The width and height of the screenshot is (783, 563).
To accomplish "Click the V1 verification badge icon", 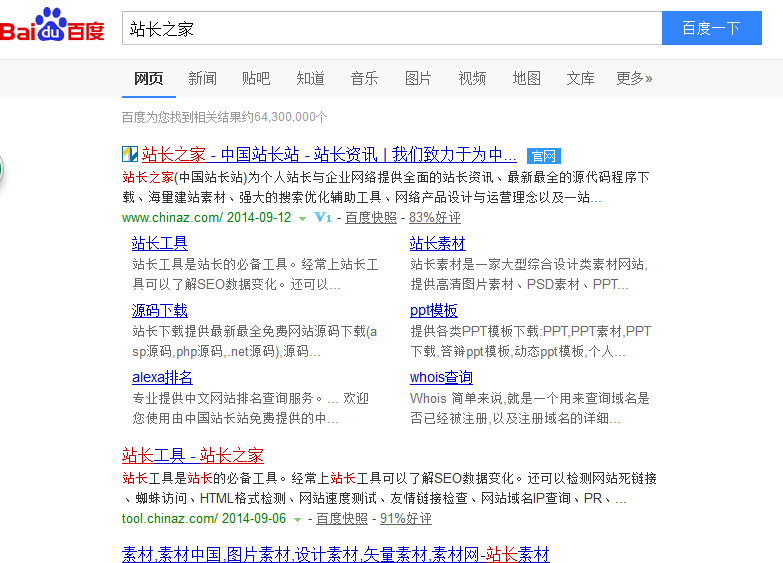I will pyautogui.click(x=323, y=217).
